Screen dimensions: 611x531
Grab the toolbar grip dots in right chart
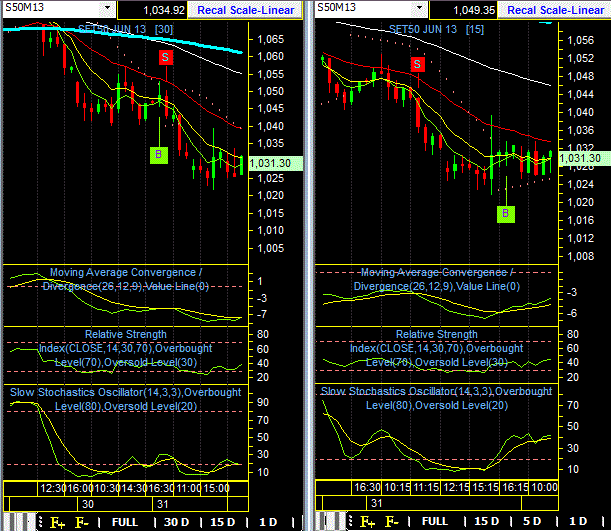(351, 521)
